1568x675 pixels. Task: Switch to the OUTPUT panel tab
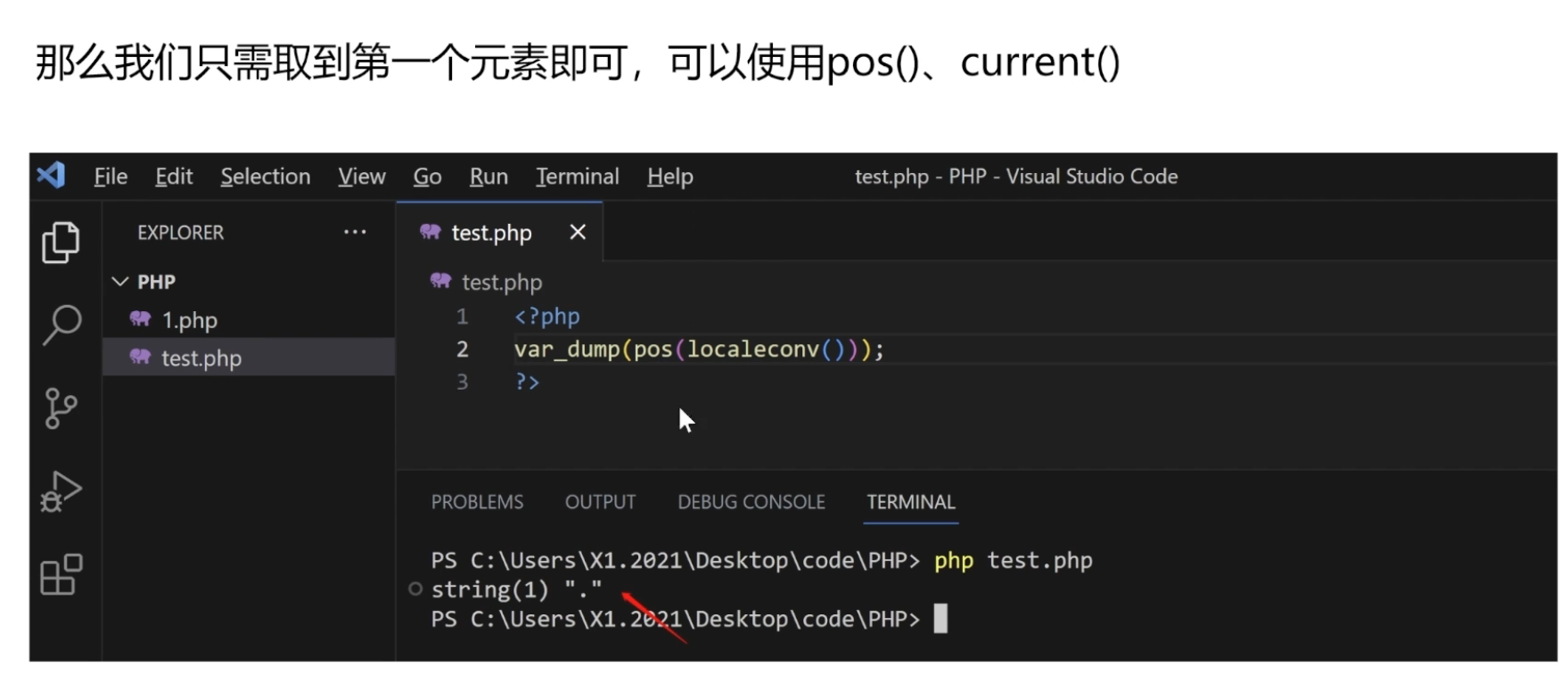coord(600,502)
